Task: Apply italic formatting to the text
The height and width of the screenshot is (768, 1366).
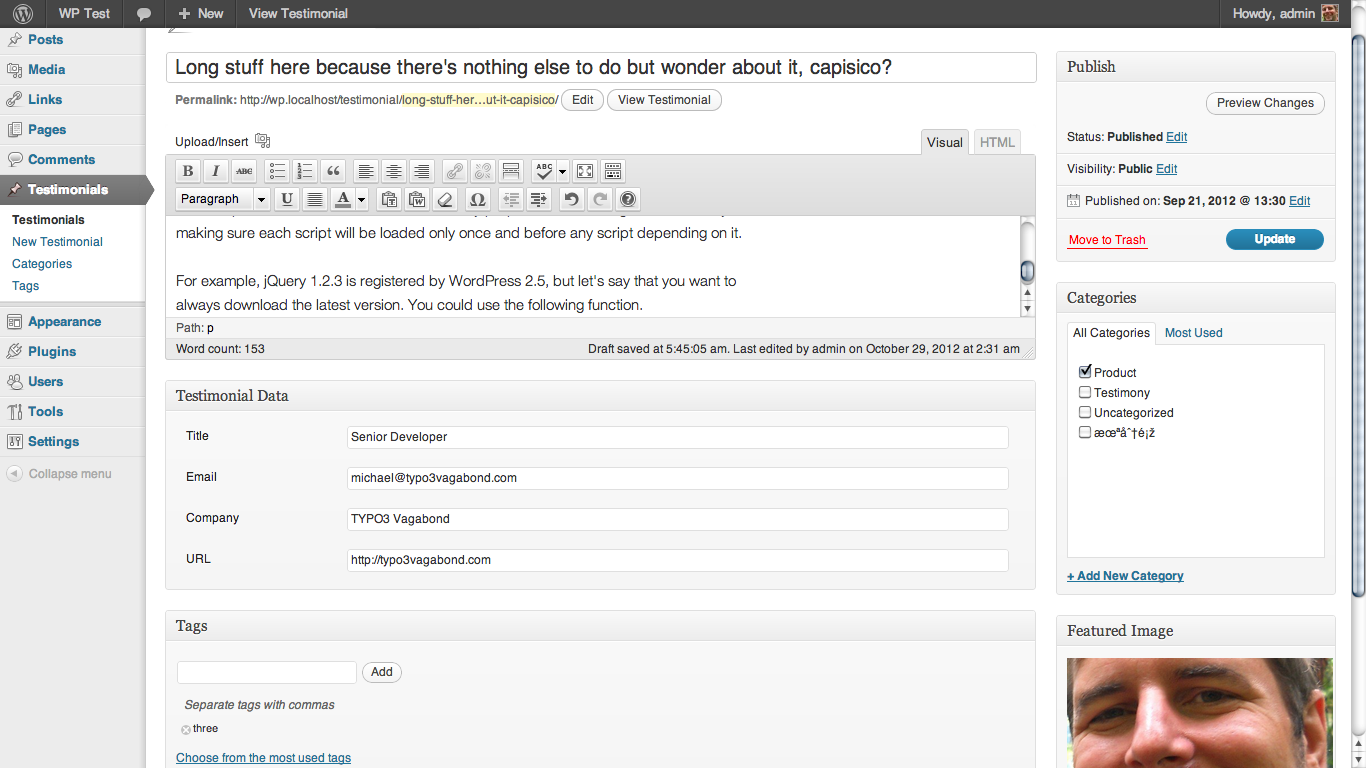Action: [x=215, y=171]
